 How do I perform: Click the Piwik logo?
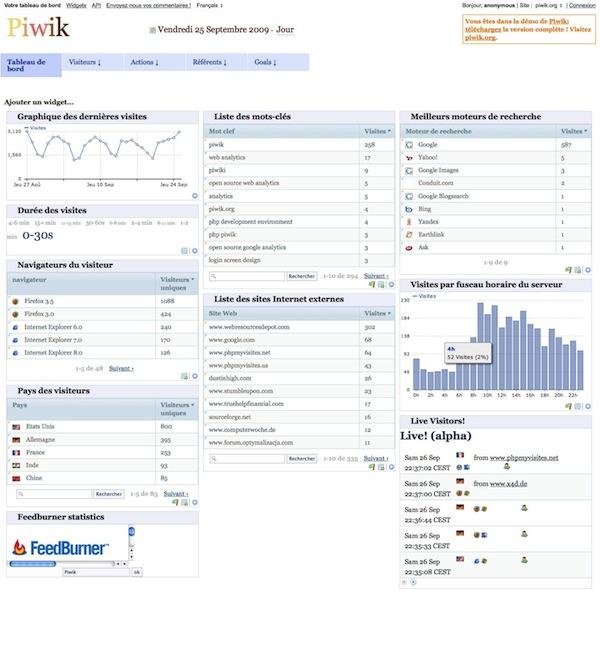click(x=38, y=28)
